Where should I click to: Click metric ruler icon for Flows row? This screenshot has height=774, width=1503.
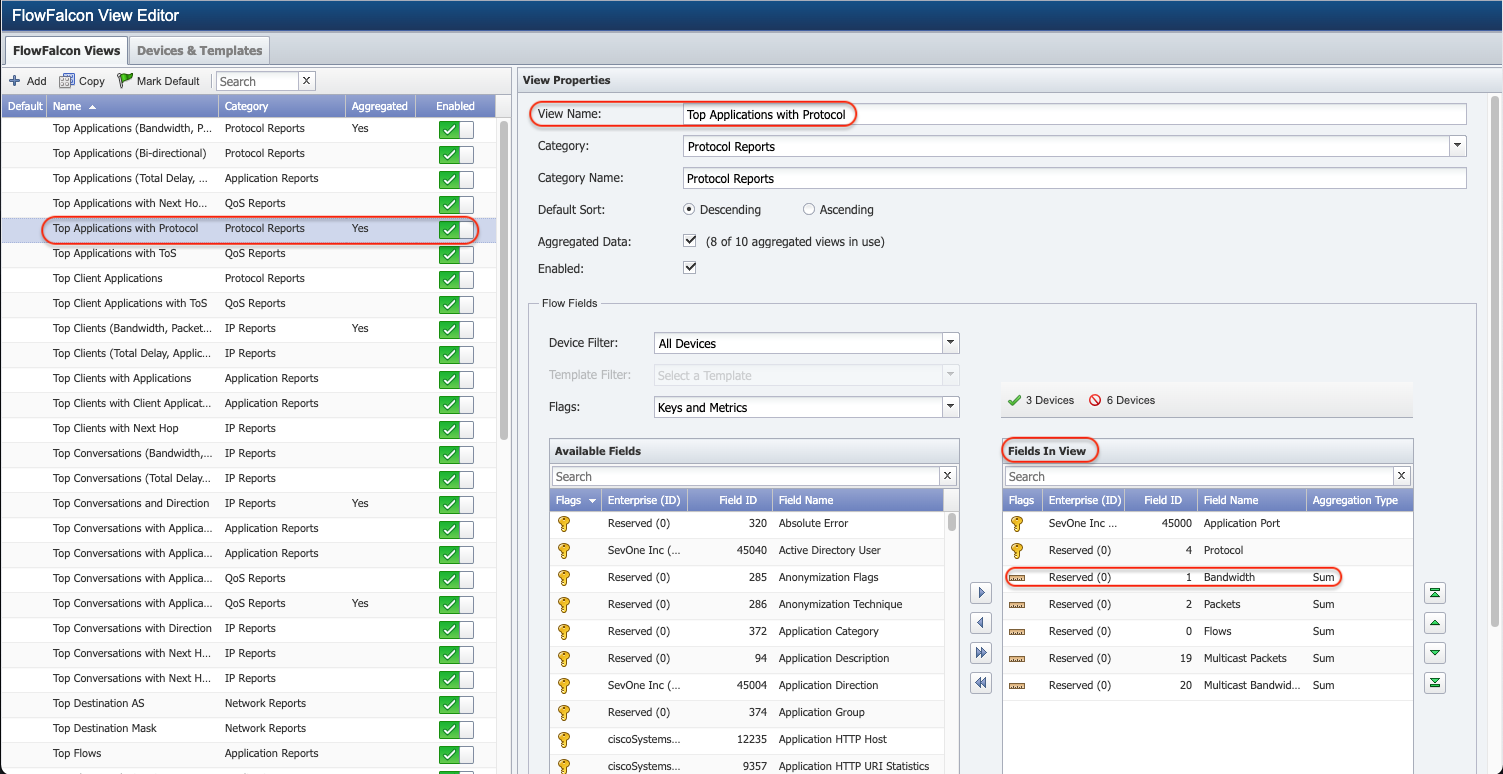click(1017, 632)
